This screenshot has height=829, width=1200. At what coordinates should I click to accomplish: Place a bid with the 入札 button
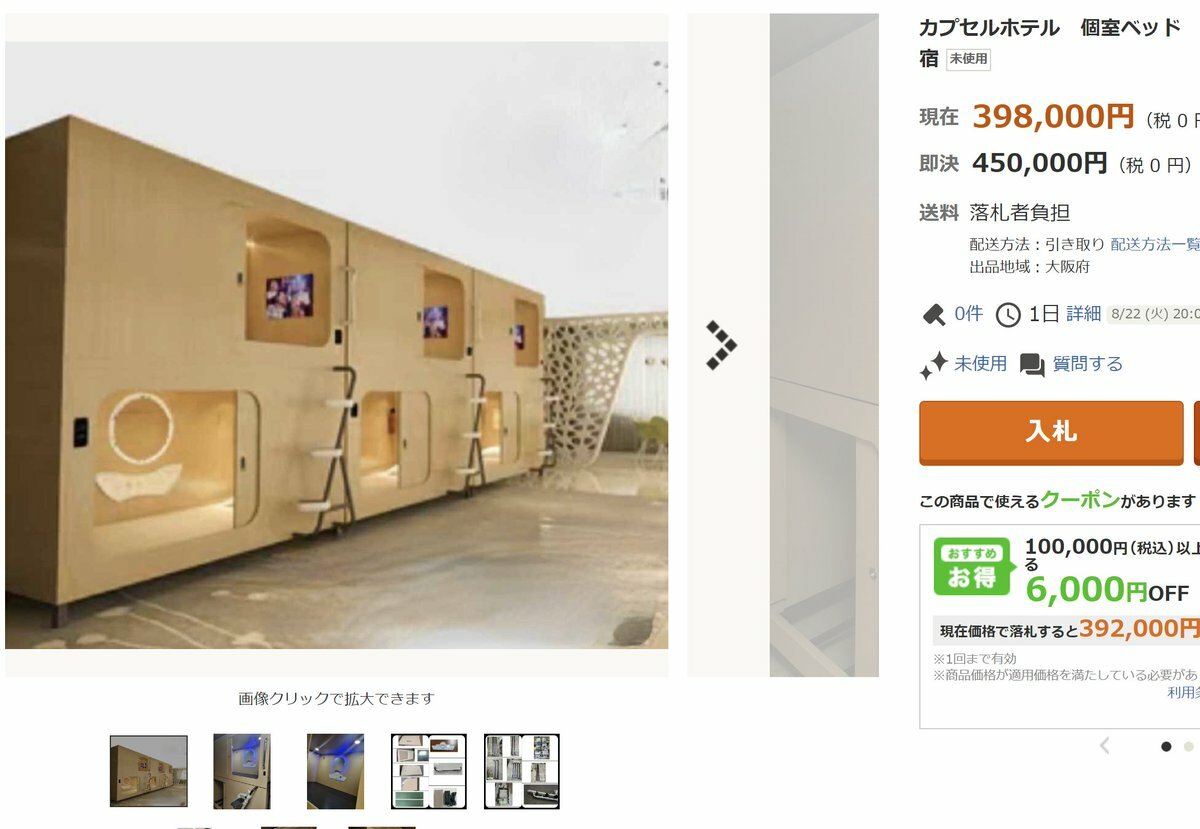pyautogui.click(x=1051, y=432)
